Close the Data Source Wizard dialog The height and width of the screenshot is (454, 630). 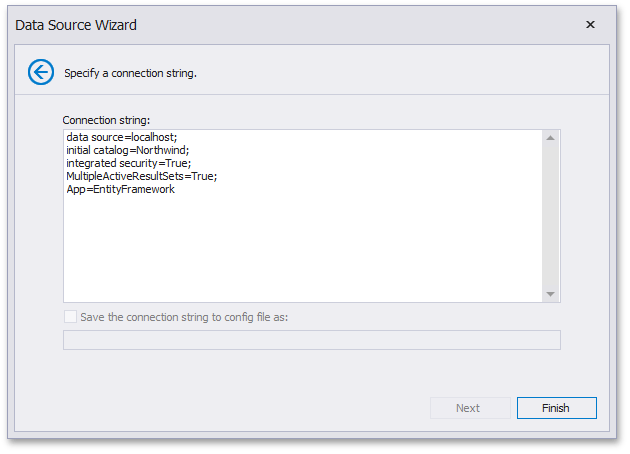(590, 24)
